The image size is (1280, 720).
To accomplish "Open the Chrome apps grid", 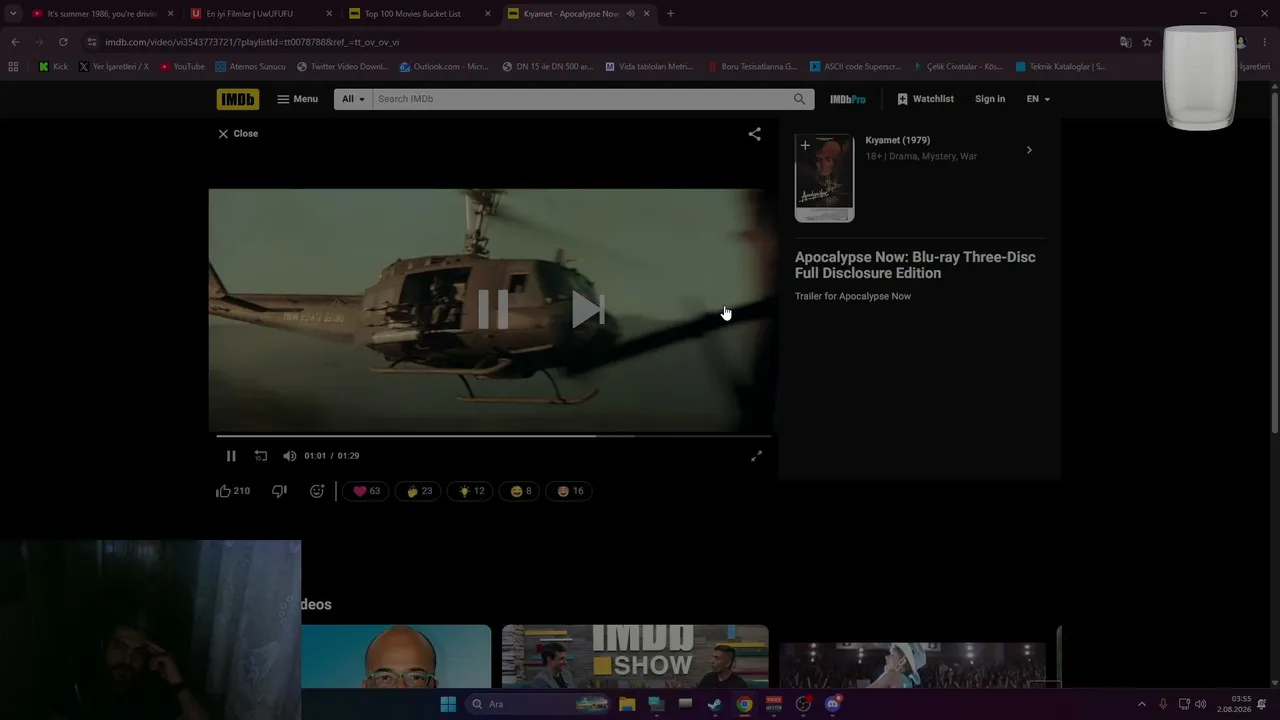I will tap(13, 67).
